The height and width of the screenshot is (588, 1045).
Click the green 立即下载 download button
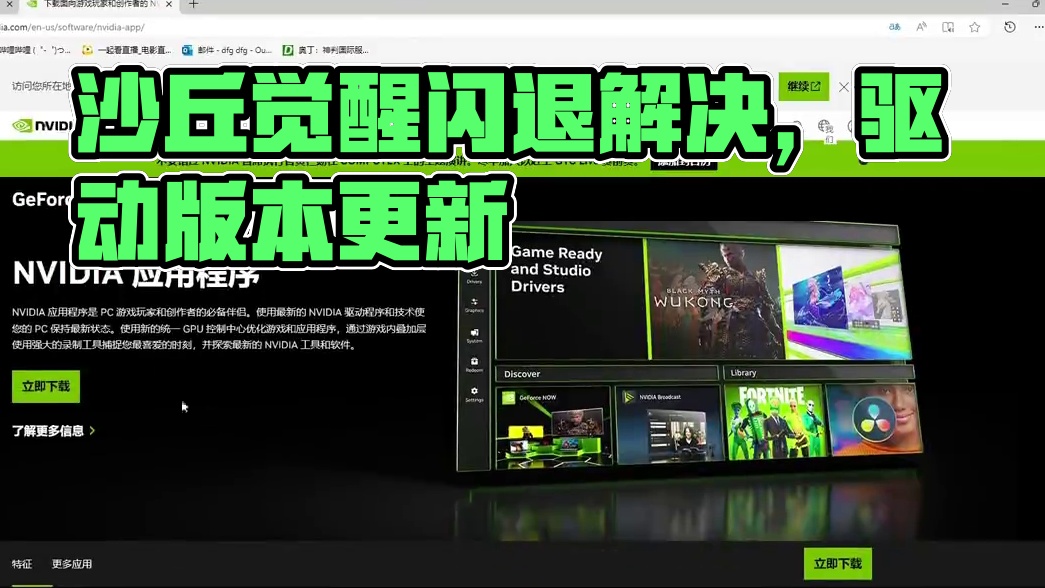[44, 386]
